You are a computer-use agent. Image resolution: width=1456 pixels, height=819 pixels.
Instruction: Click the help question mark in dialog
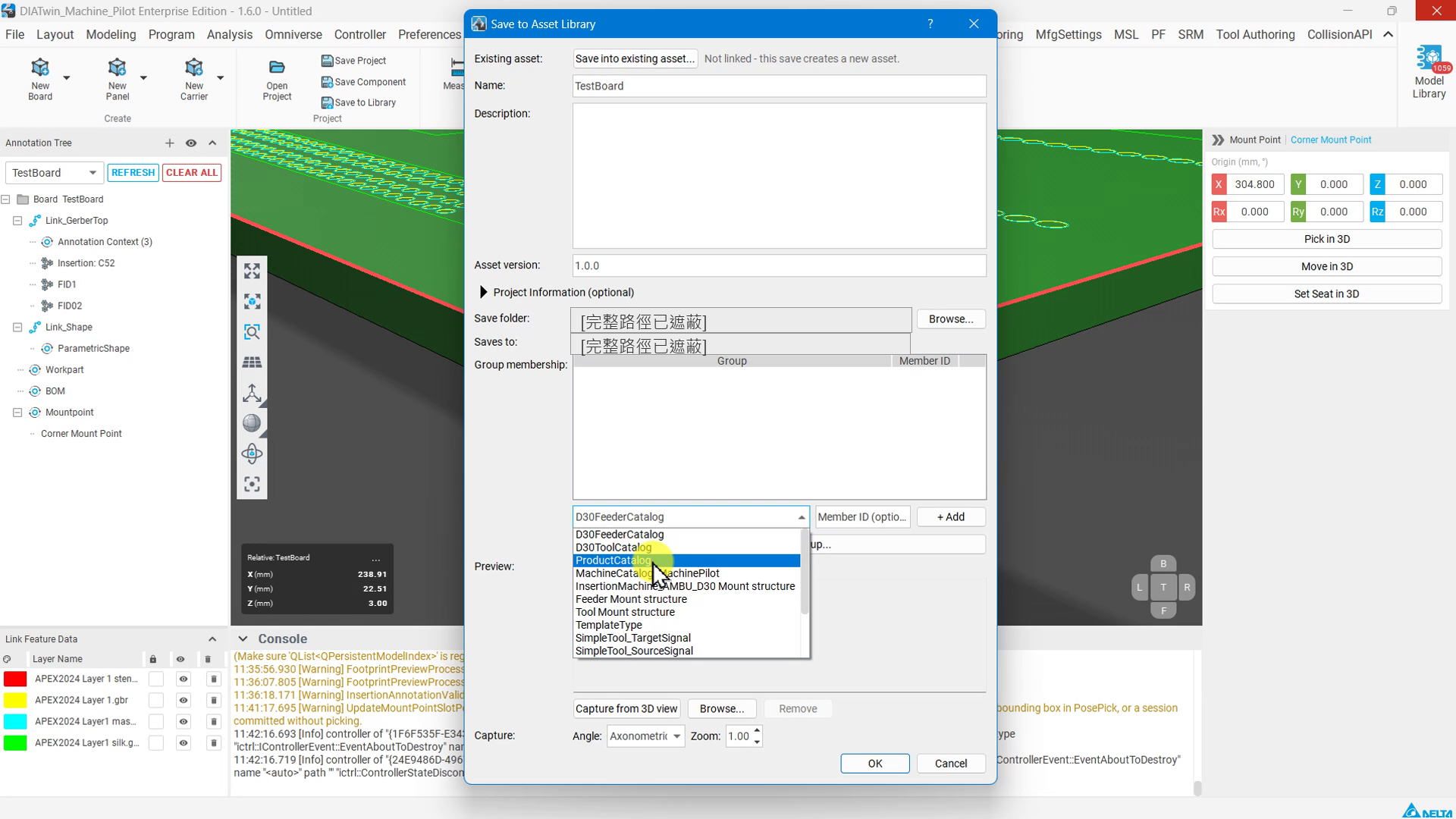(930, 24)
